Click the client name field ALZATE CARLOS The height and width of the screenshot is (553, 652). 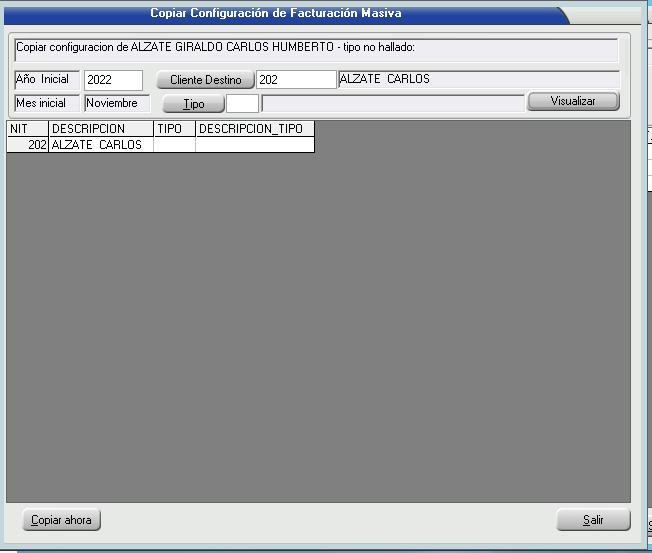click(x=478, y=80)
